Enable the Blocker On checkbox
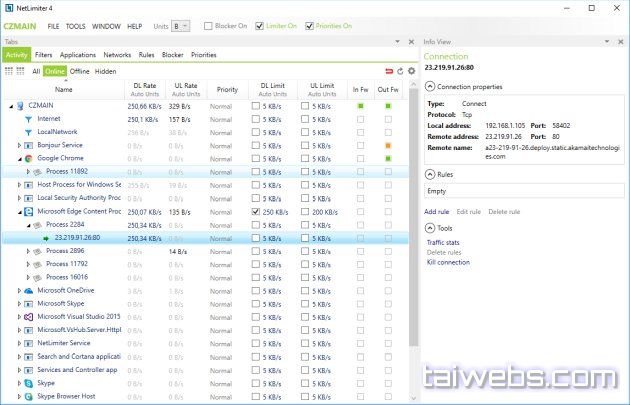Image resolution: width=630 pixels, height=405 pixels. point(208,25)
